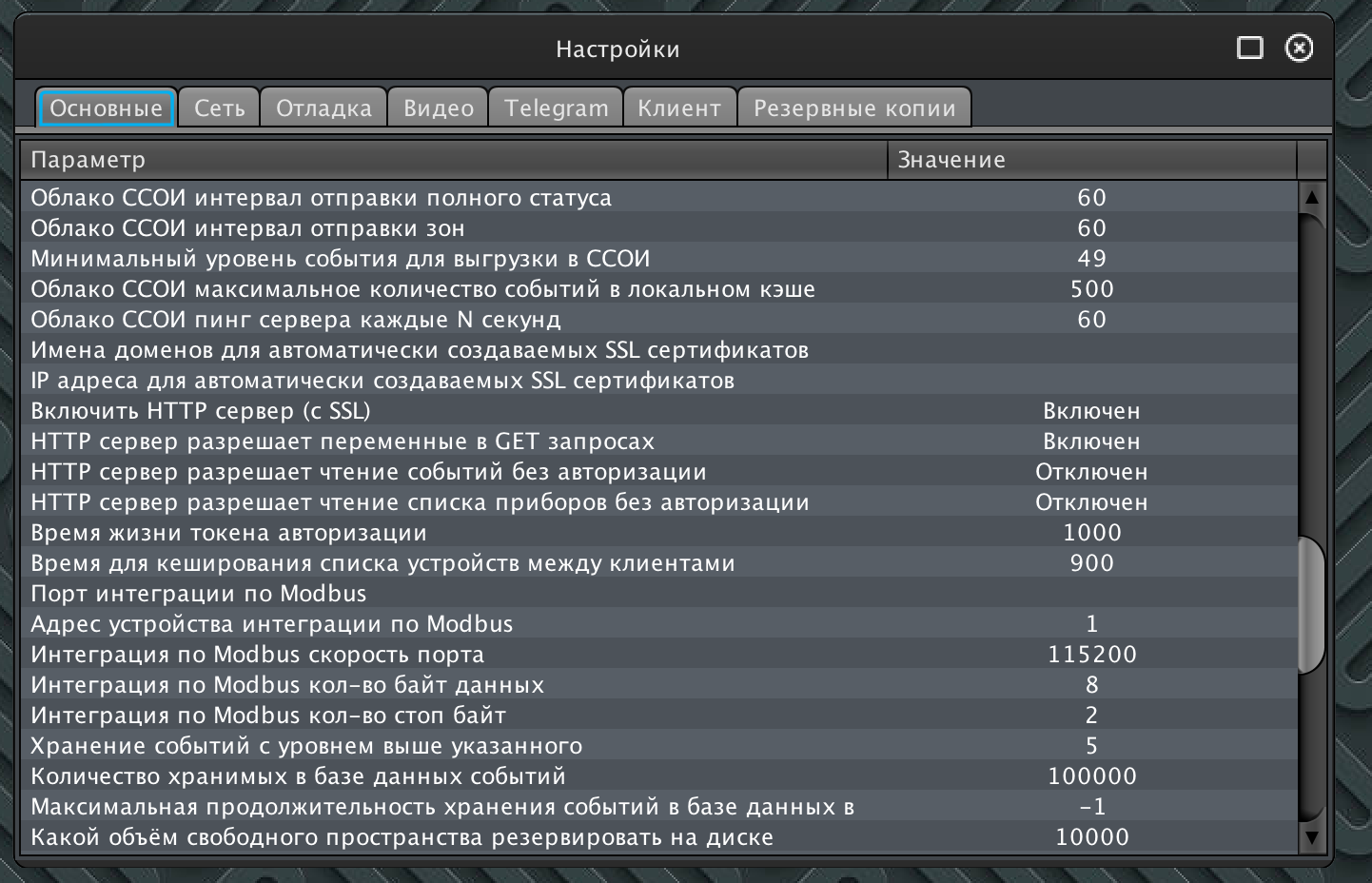
Task: Open the Отладка tab
Action: [323, 108]
